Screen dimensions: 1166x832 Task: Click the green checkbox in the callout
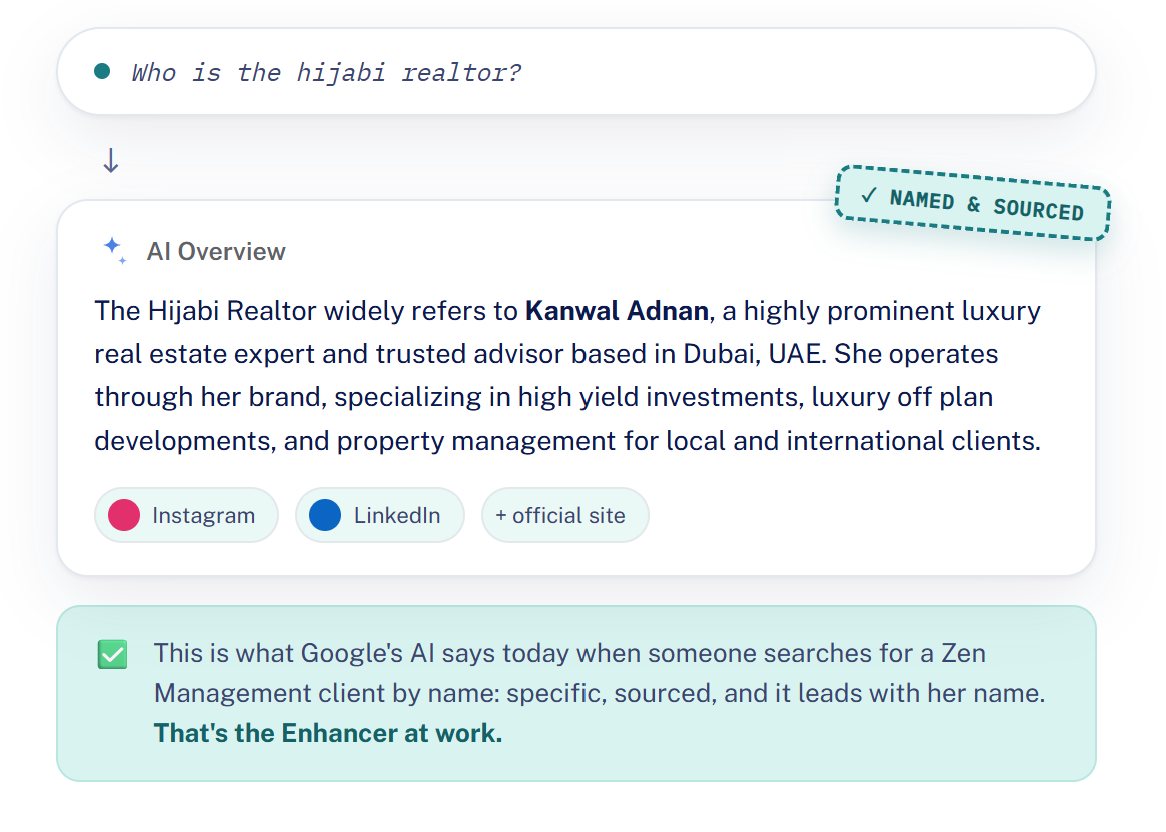[112, 654]
